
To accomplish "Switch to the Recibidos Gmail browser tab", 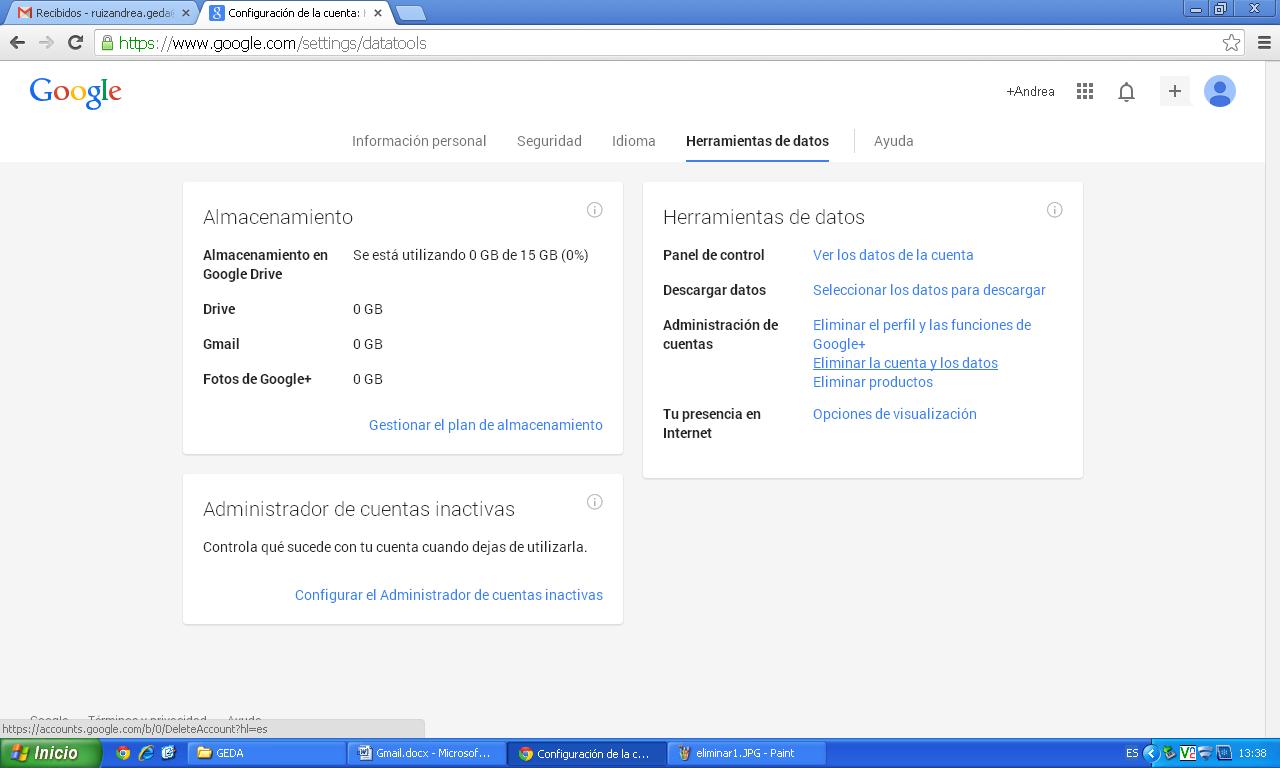I will pos(100,13).
